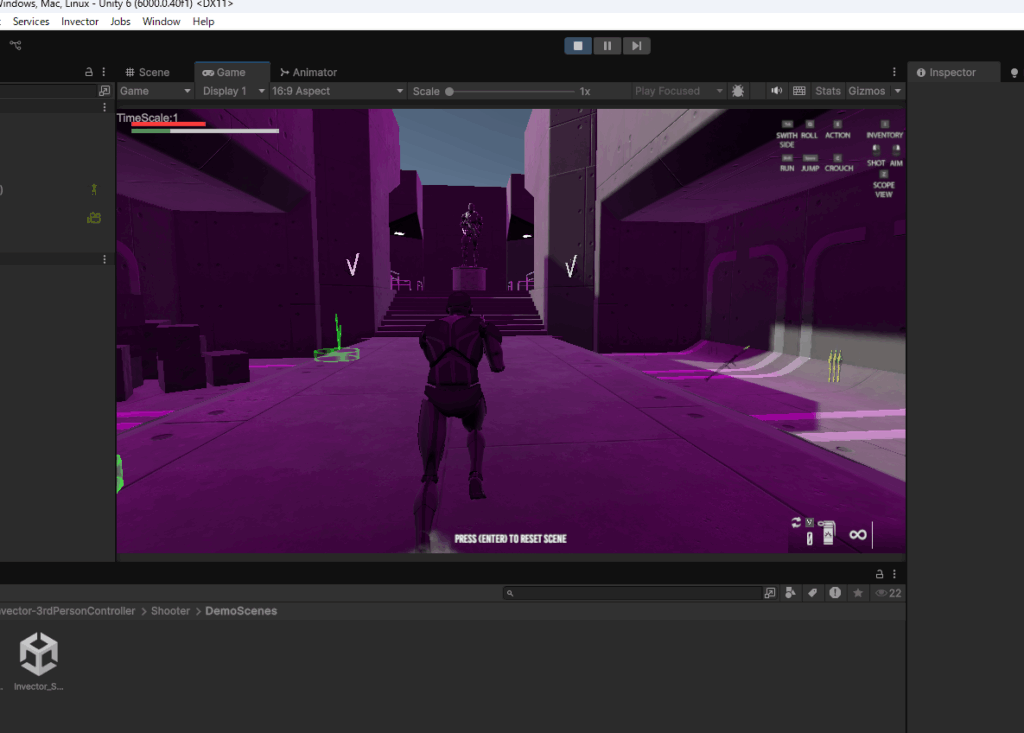Viewport: 1024px width, 733px height.
Task: Select the Invector scene asset thumbnail
Action: (39, 655)
